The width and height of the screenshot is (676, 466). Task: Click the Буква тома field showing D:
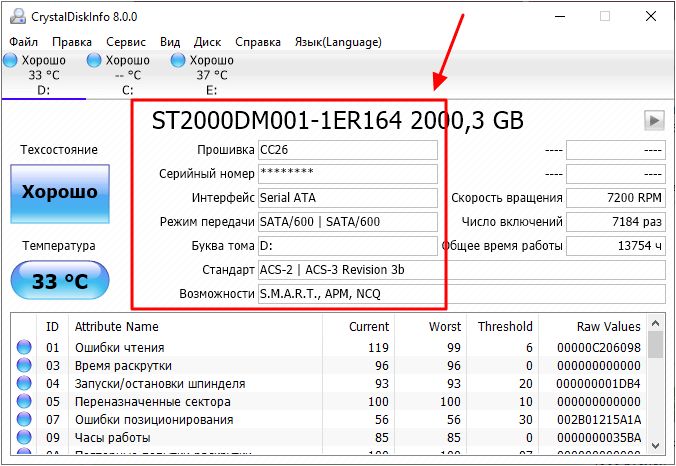(x=348, y=246)
